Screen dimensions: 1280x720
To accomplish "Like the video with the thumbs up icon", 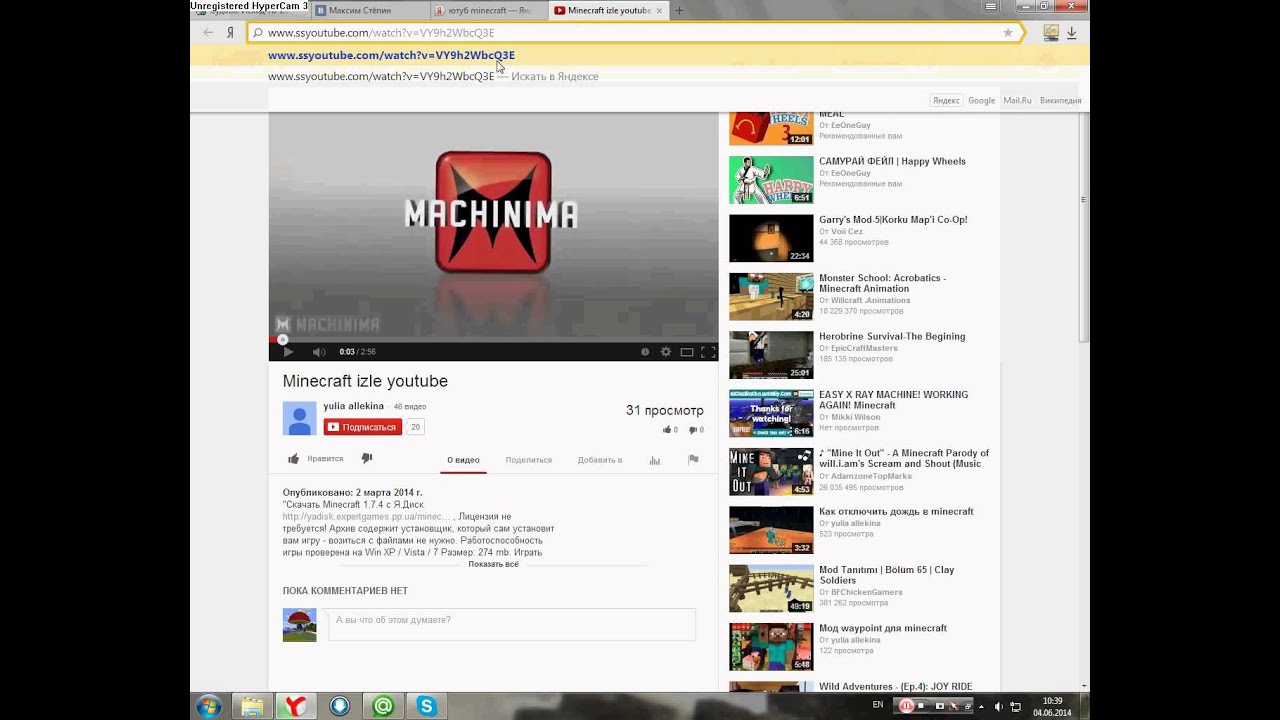I will [x=294, y=459].
